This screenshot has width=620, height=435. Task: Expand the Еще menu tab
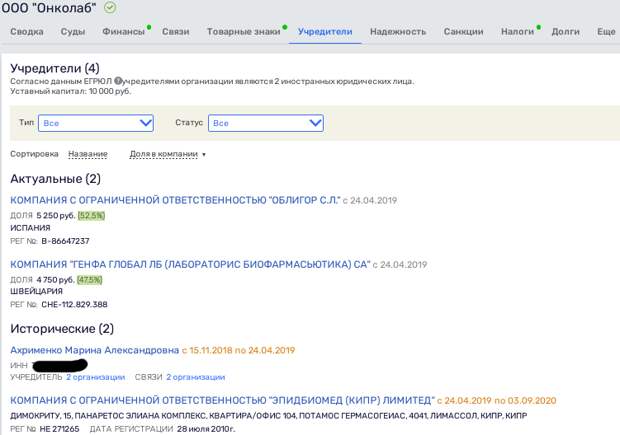click(x=606, y=32)
